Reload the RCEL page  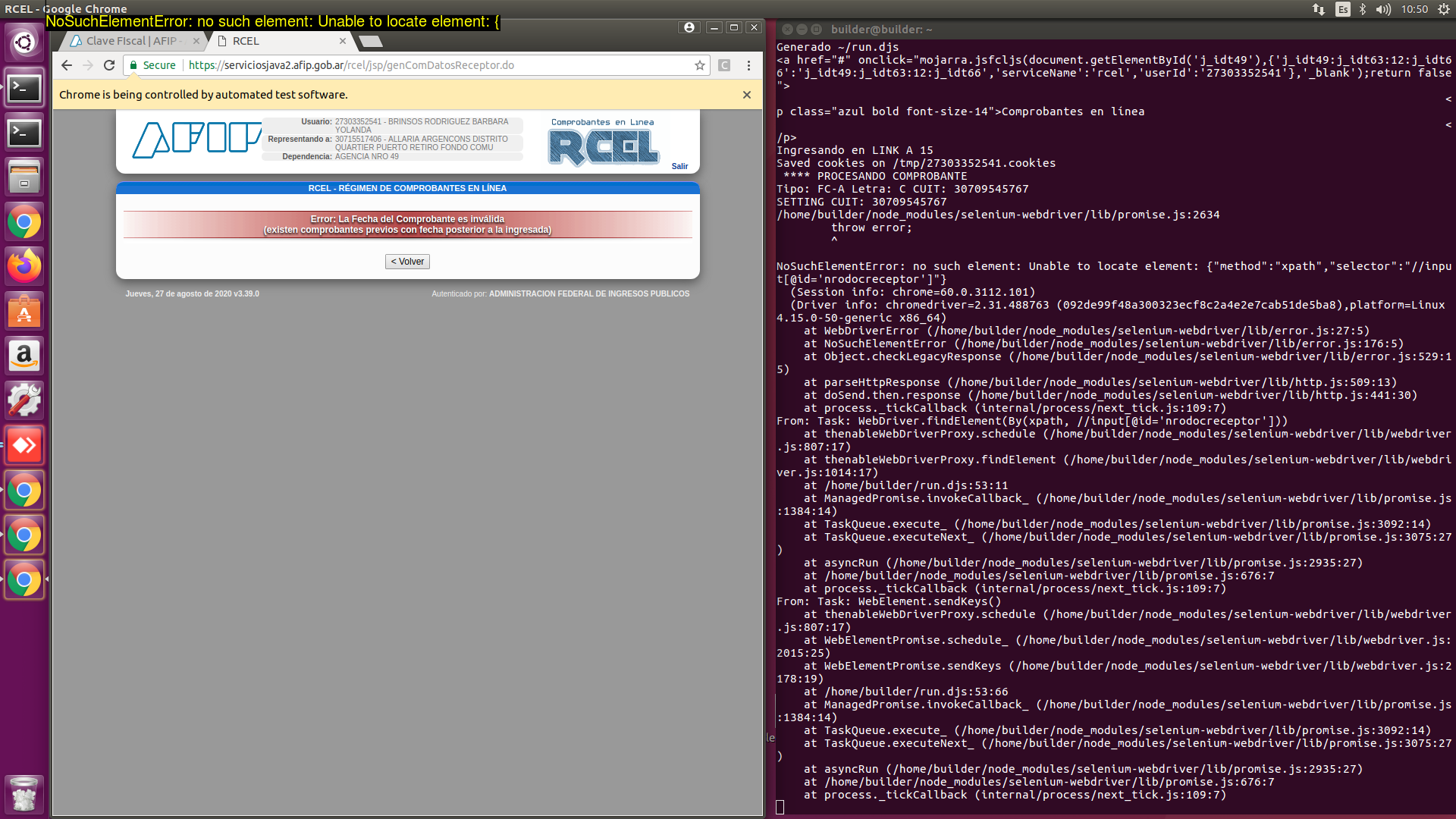coord(109,65)
